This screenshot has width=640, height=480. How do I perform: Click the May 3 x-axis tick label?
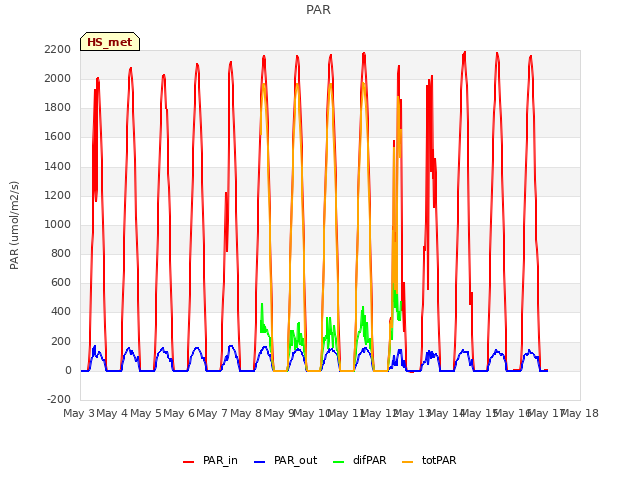pyautogui.click(x=79, y=413)
